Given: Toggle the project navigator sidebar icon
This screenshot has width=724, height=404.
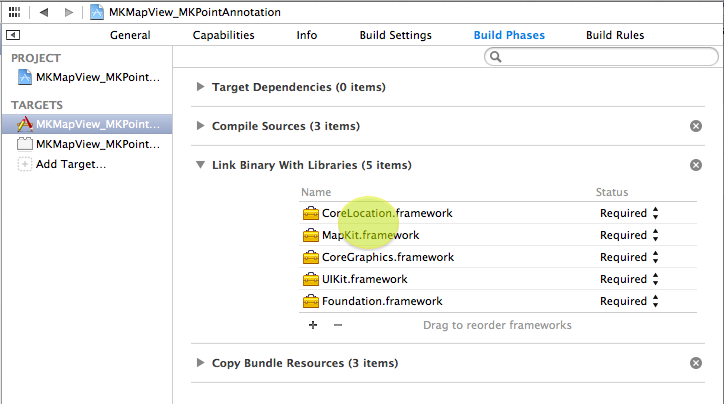Looking at the screenshot, I should (12, 35).
